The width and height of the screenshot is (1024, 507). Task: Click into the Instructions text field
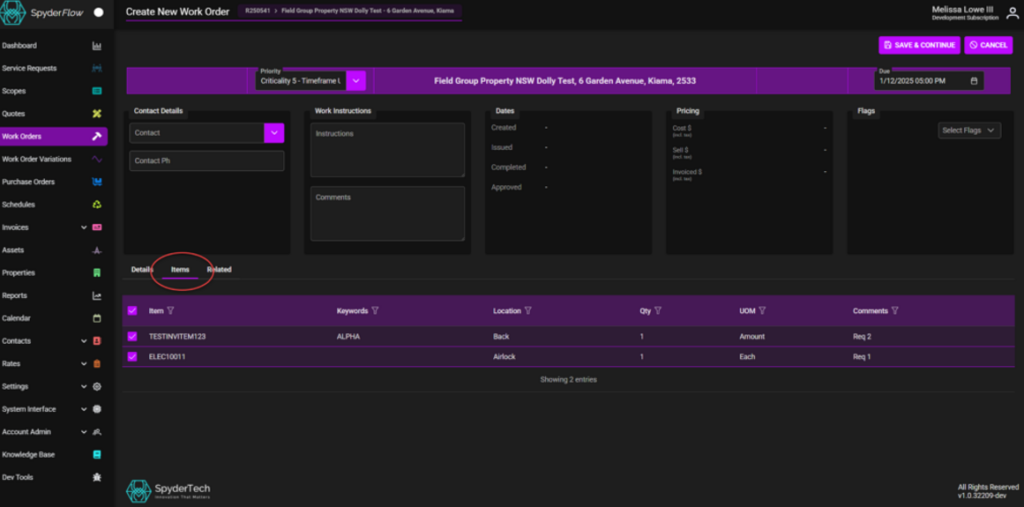387,150
